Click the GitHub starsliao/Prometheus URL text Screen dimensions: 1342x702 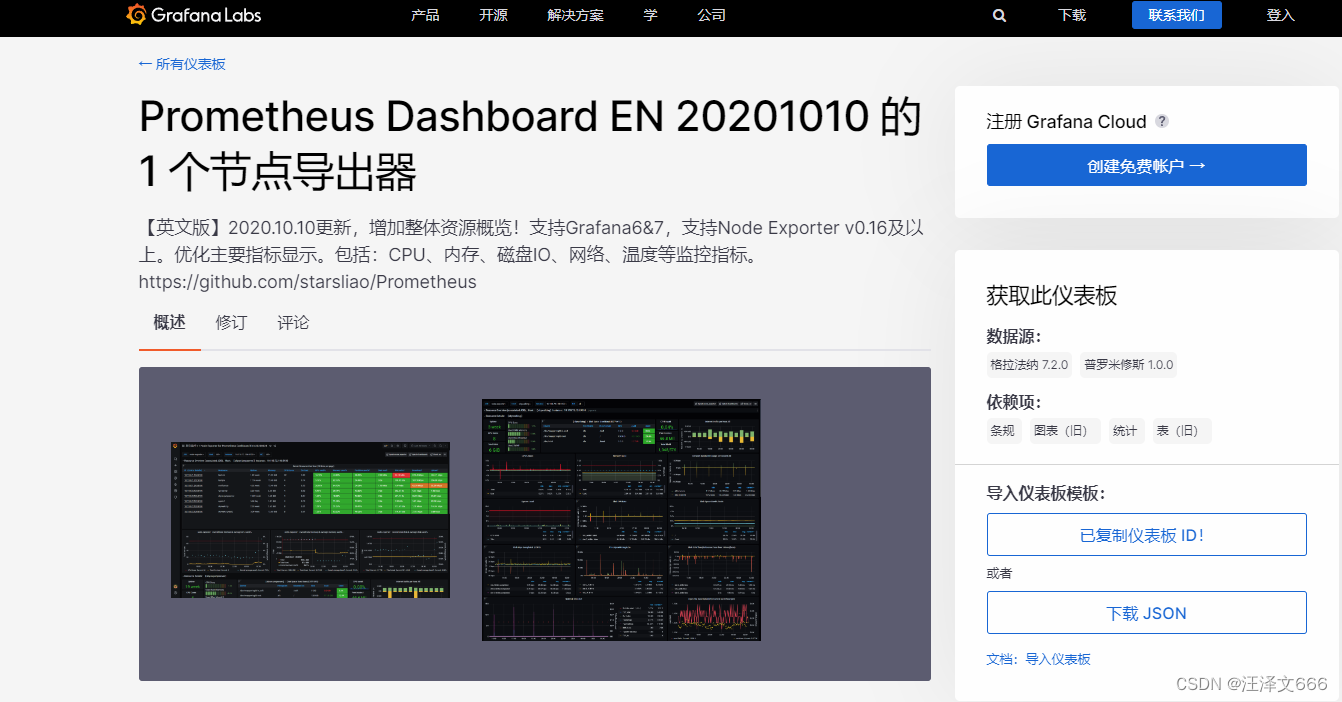[308, 282]
